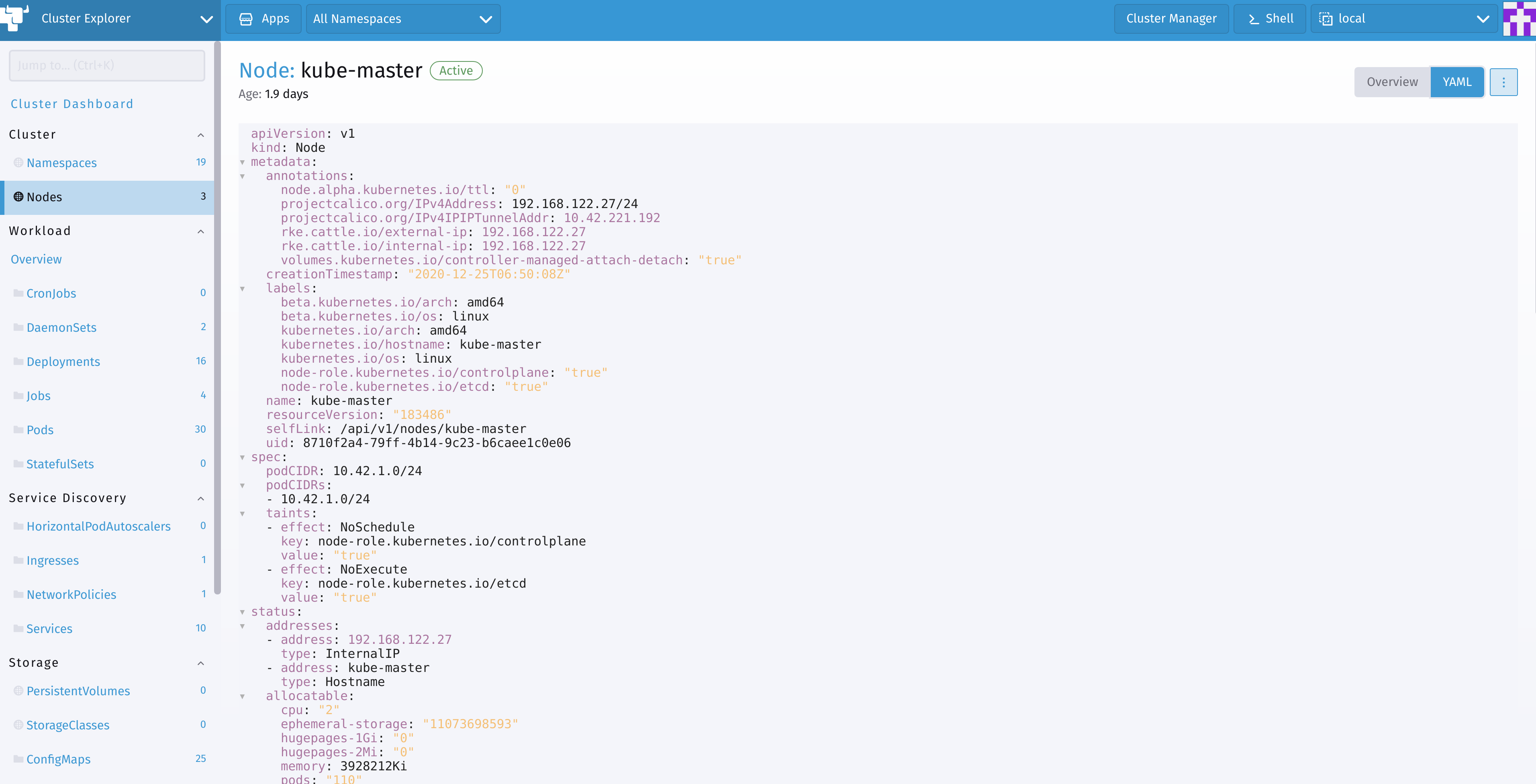
Task: Open Cluster Manager
Action: click(x=1170, y=19)
